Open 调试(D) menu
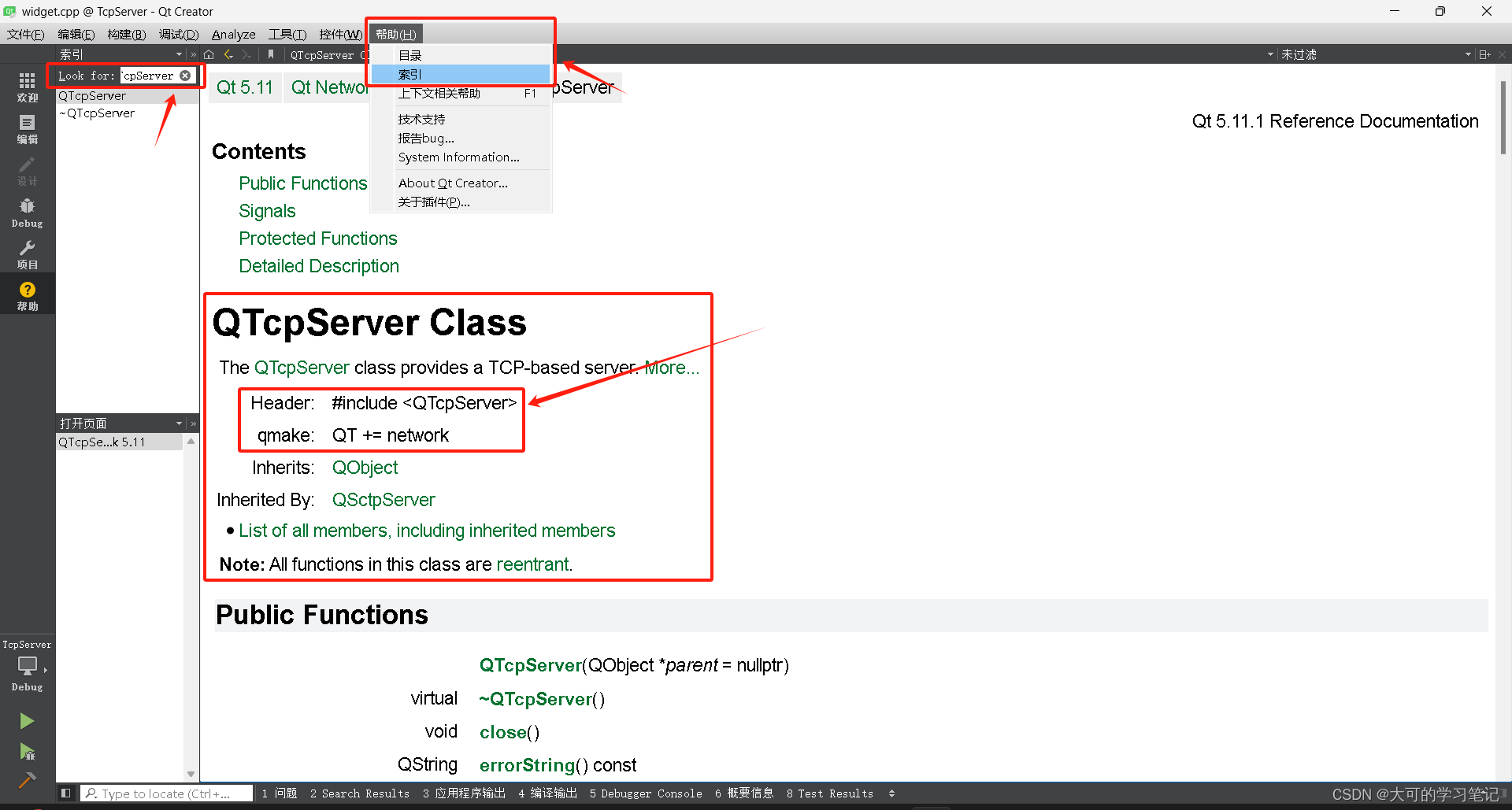 coord(178,34)
